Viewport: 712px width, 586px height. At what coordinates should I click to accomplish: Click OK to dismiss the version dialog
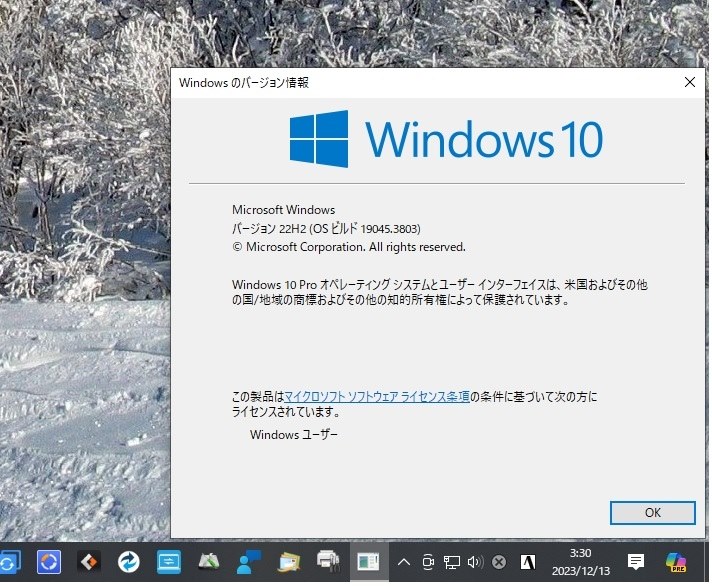tap(652, 512)
